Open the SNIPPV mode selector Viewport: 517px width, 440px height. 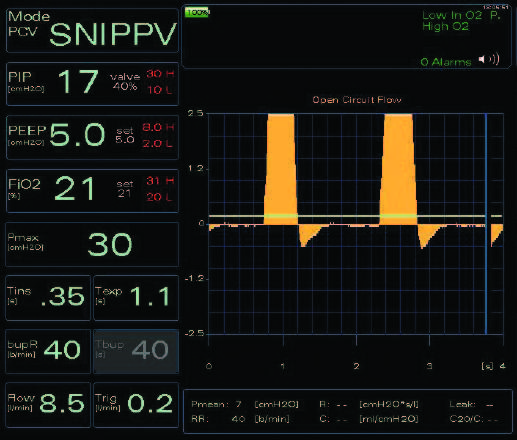92,31
